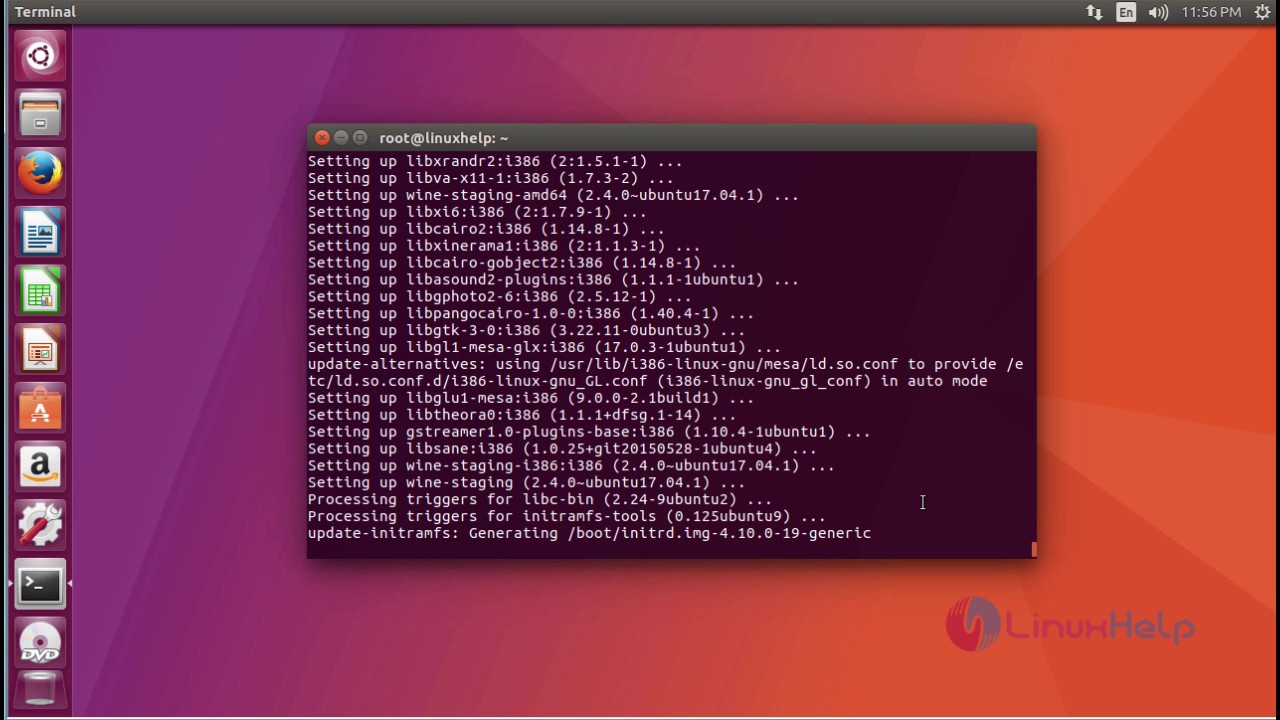Open LibreOffice Impress presentation icon
This screenshot has width=1280, height=720.
point(40,350)
